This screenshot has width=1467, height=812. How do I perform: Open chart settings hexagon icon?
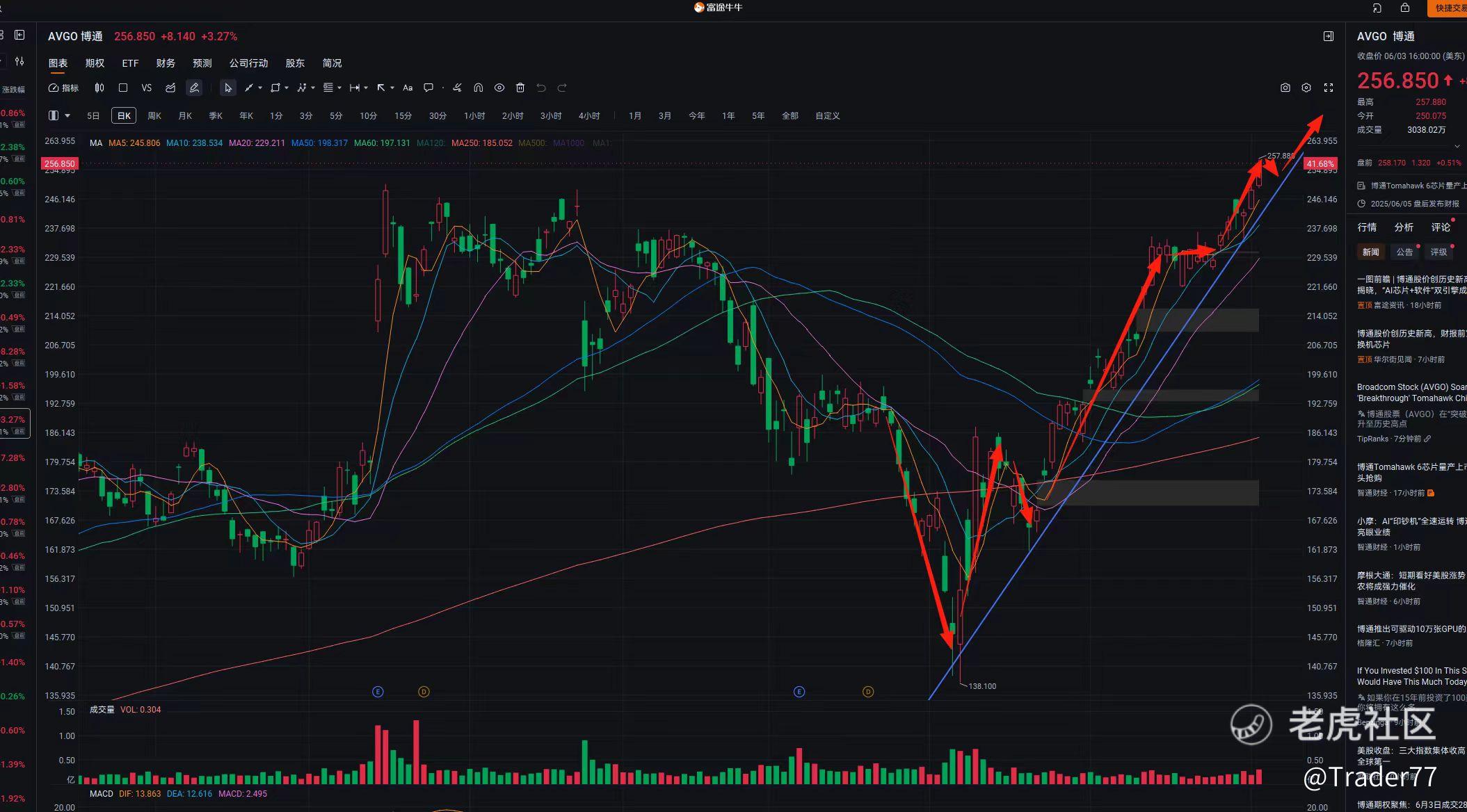[x=1306, y=88]
